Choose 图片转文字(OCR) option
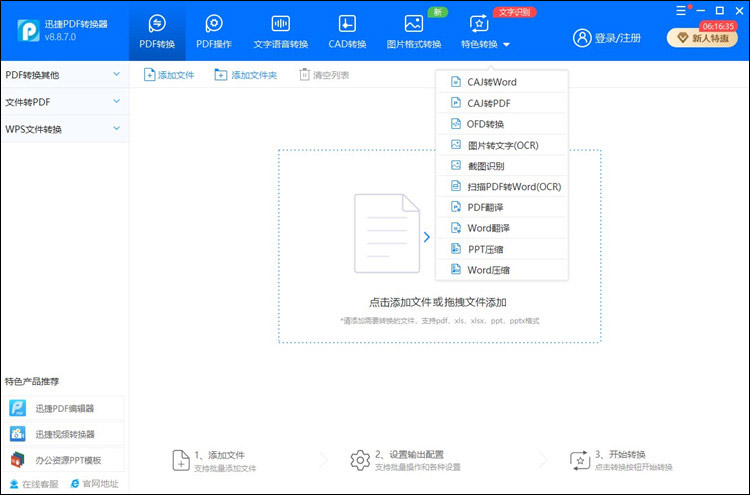 pos(502,145)
